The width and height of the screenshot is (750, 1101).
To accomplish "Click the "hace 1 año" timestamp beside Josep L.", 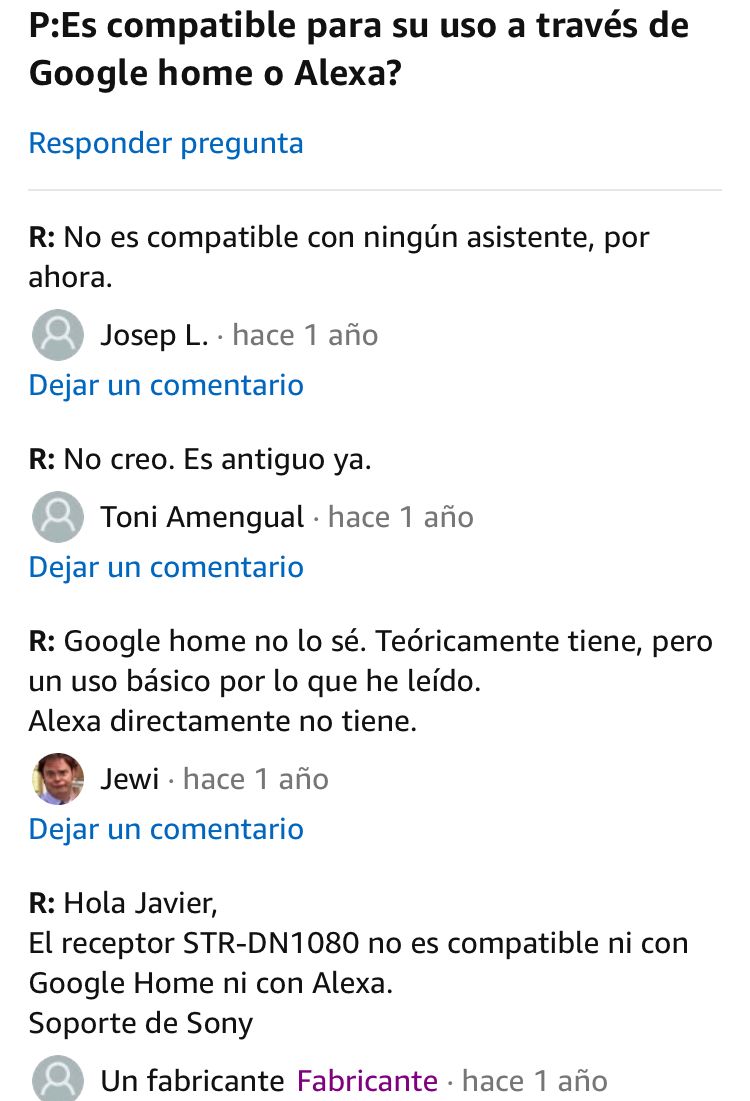I will [305, 335].
